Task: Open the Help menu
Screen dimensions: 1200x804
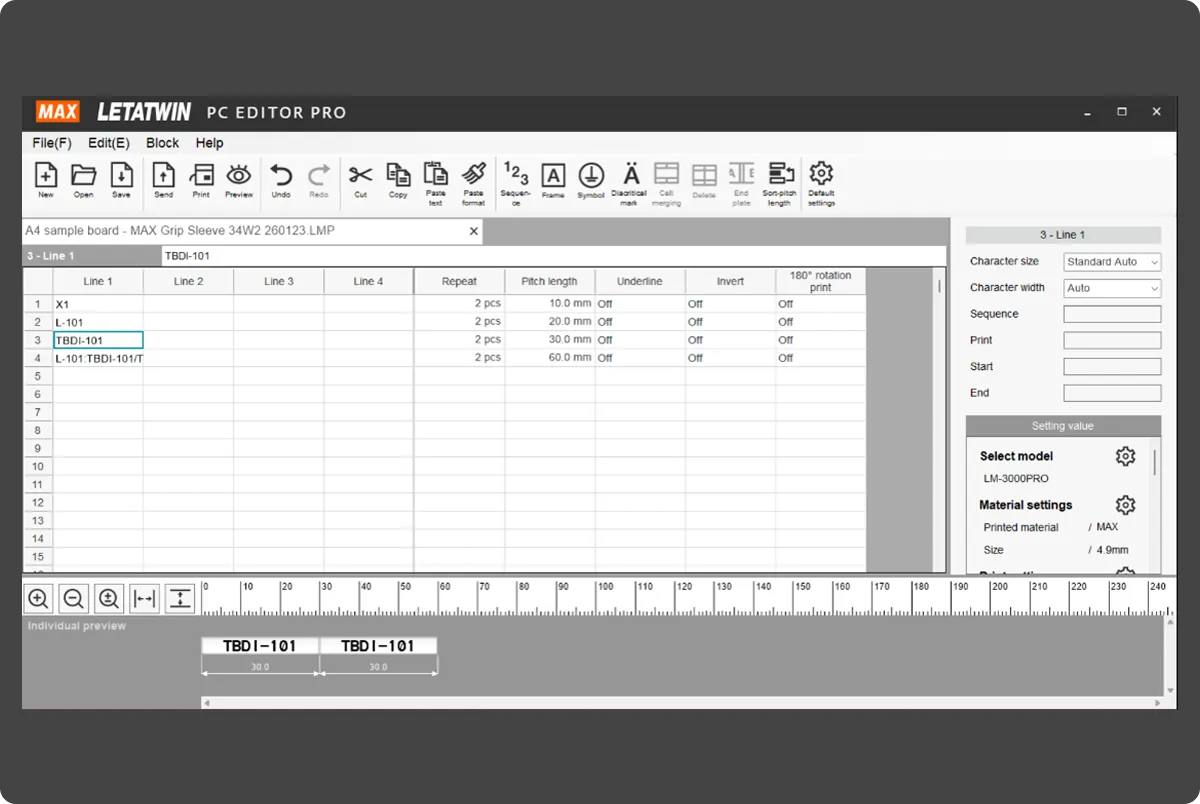Action: (210, 143)
